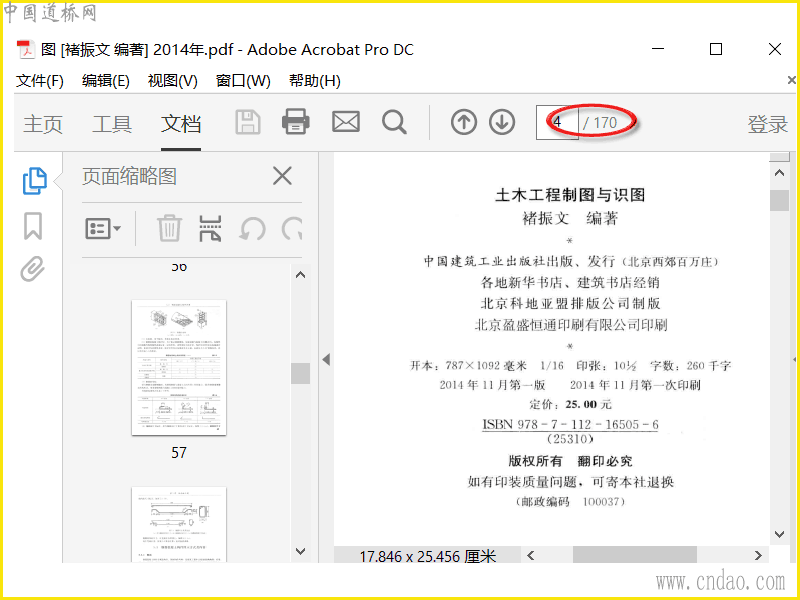Screen dimensions: 800x600
Task: Click document vertical scrollbar thumb
Action: click(779, 200)
